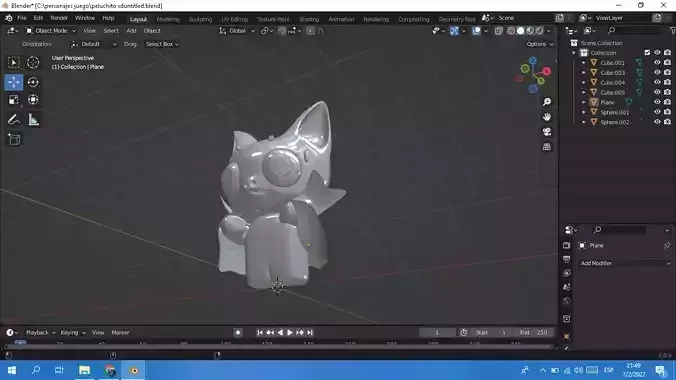Toggle Collection exclude checkbox in outliner
This screenshot has width=676, height=380.
point(647,53)
